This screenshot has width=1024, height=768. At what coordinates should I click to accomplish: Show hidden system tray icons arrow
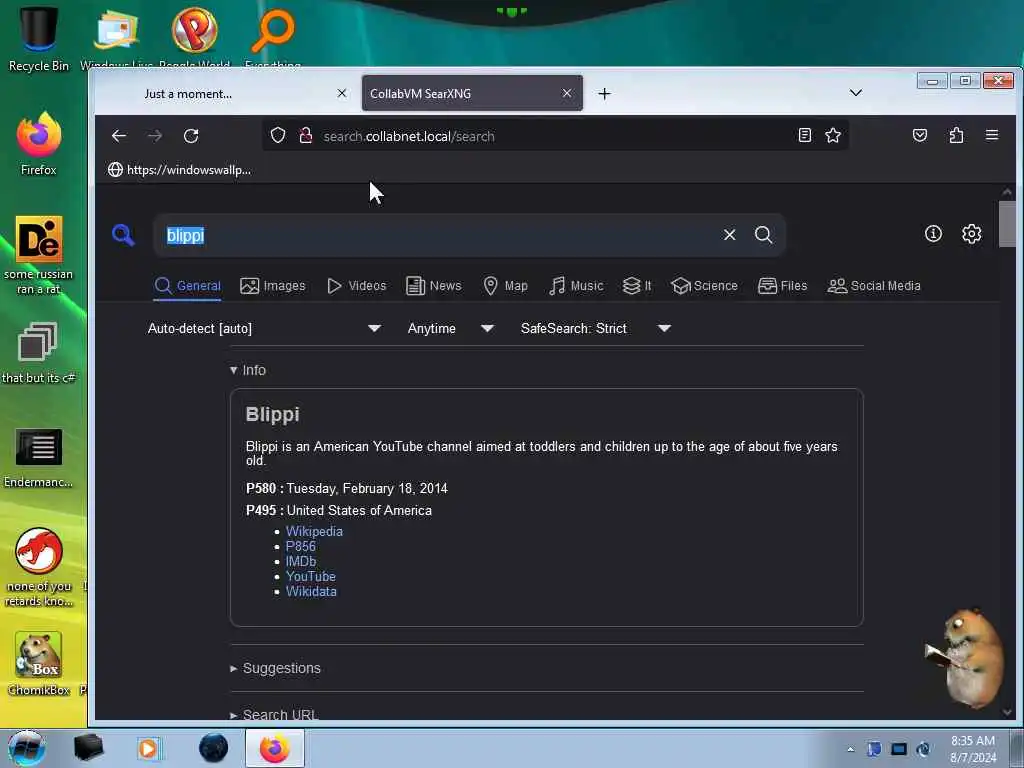tap(850, 749)
